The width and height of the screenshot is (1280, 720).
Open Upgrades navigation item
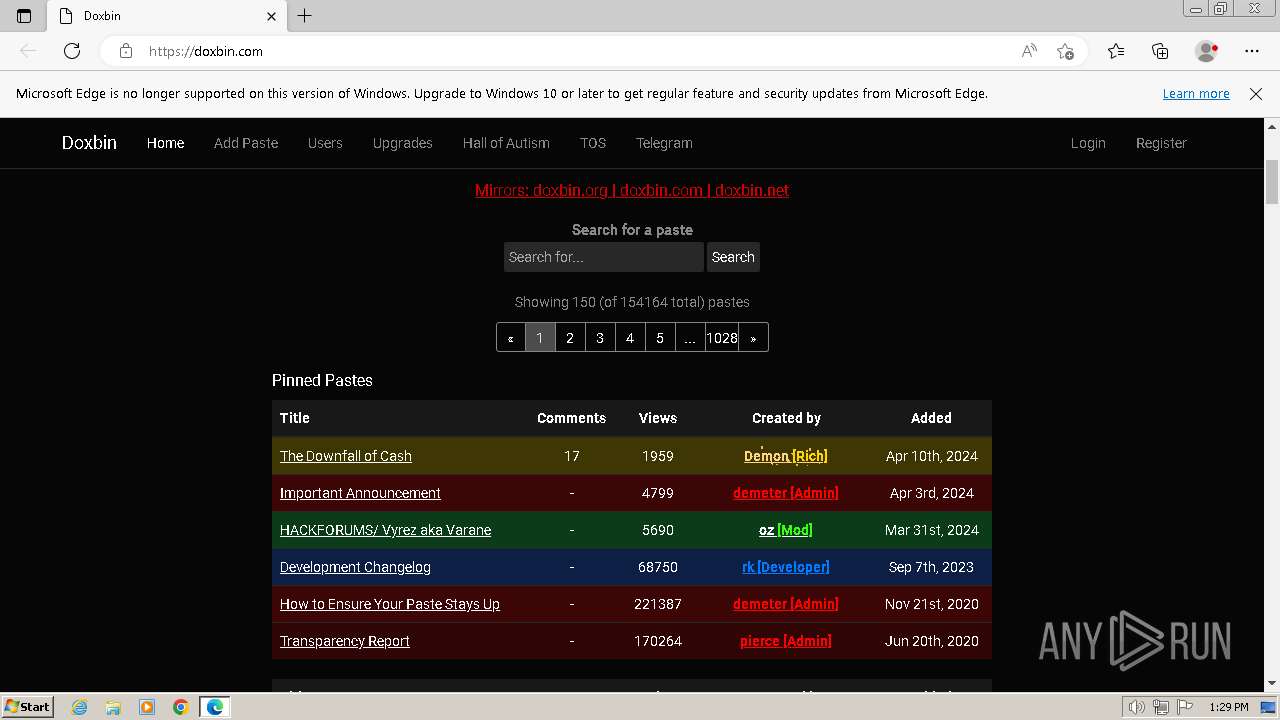402,143
